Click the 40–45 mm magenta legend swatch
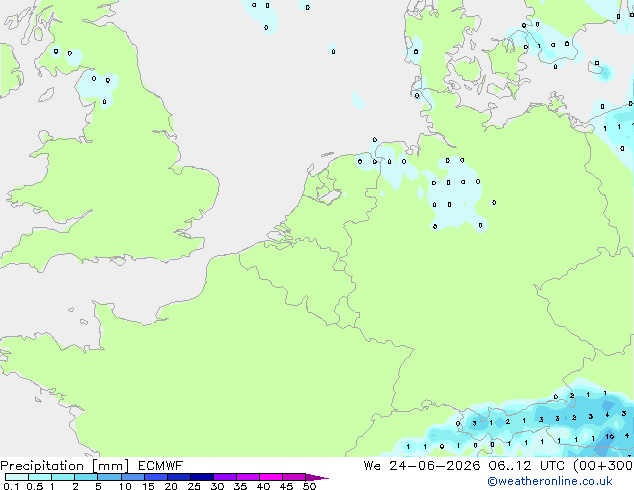 coord(271,477)
